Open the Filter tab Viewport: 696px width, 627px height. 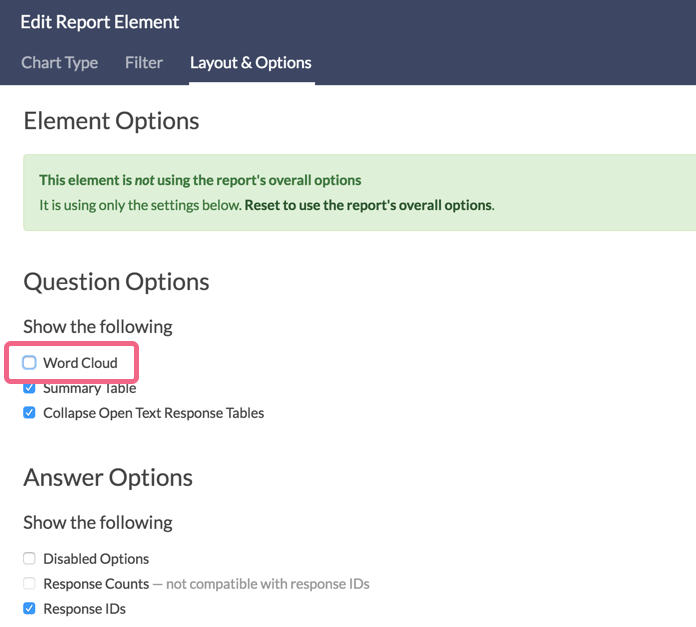click(x=144, y=62)
